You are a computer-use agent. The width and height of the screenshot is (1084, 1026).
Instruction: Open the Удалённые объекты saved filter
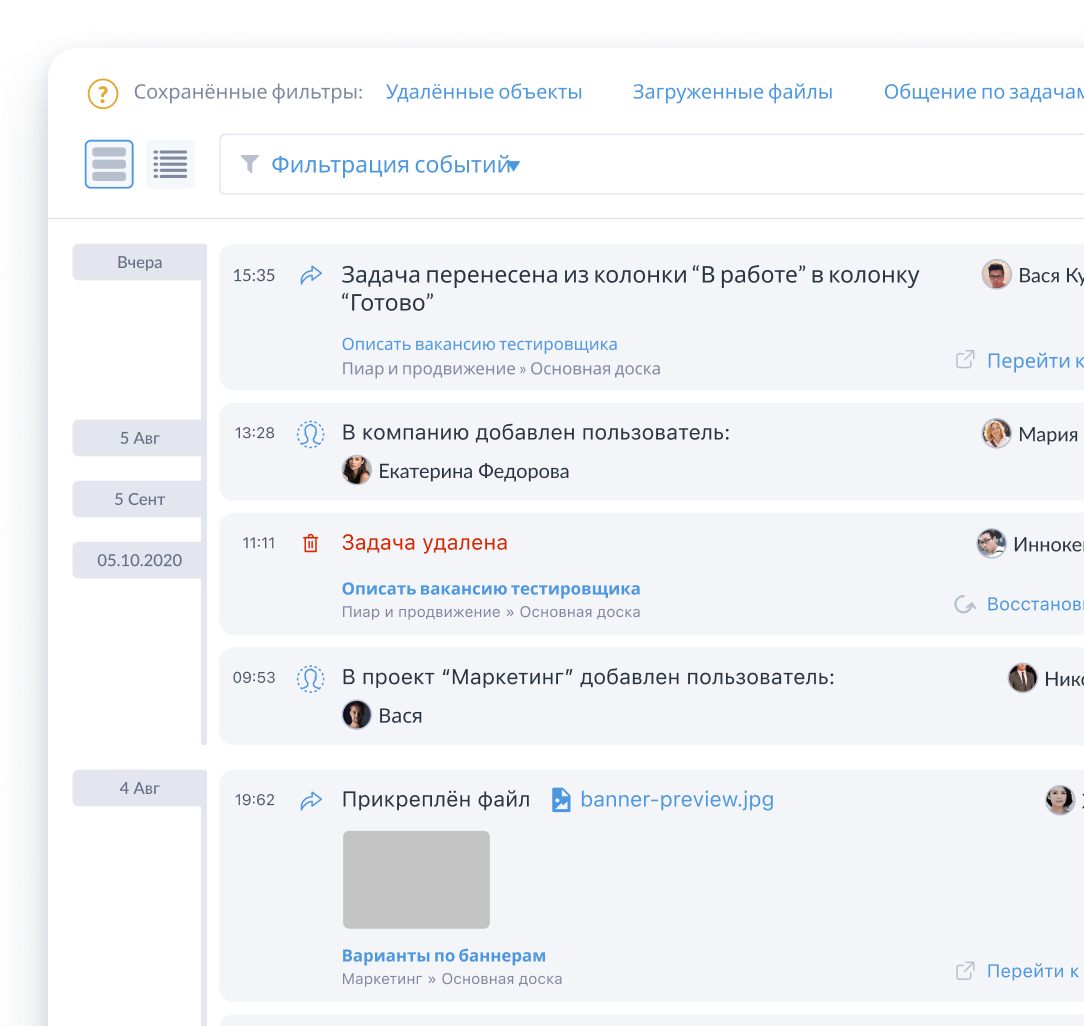[x=484, y=92]
